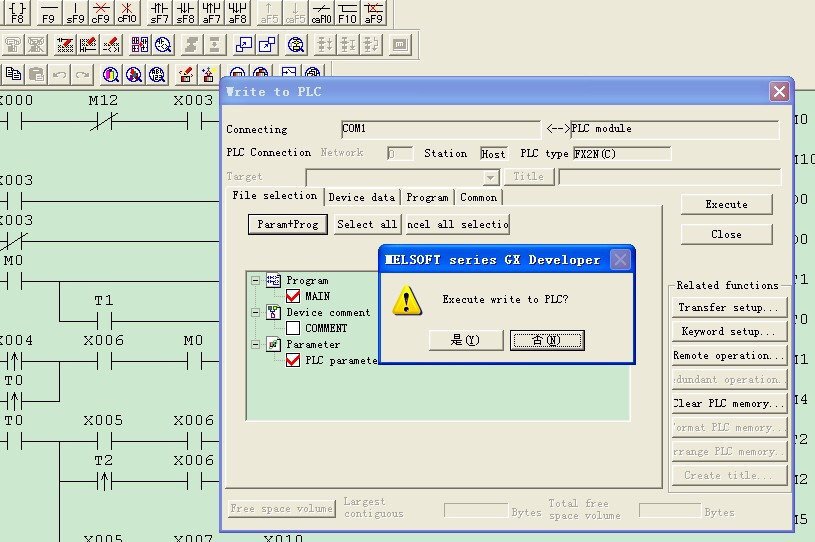The height and width of the screenshot is (542, 815).
Task: Switch to the Common tab
Action: tap(479, 197)
